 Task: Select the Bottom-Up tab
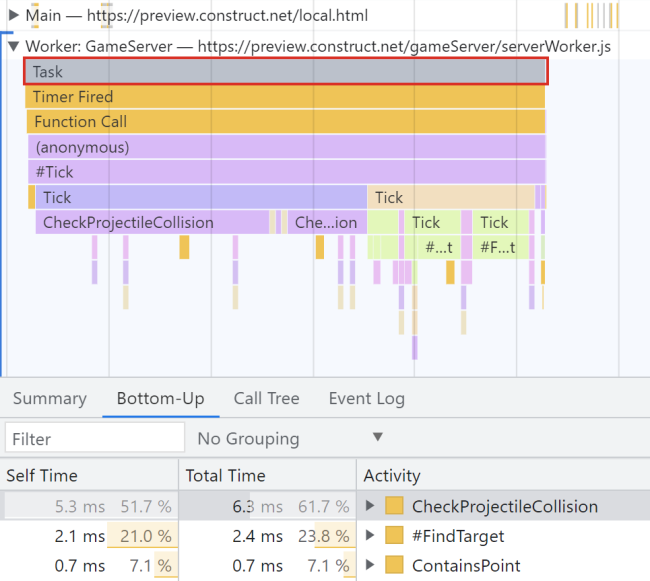click(160, 398)
